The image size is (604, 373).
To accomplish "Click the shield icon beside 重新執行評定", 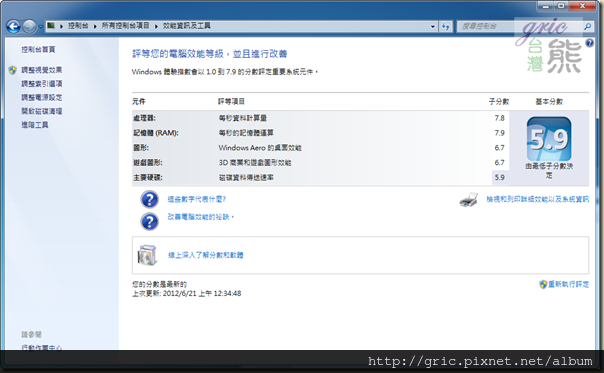I will [x=543, y=284].
